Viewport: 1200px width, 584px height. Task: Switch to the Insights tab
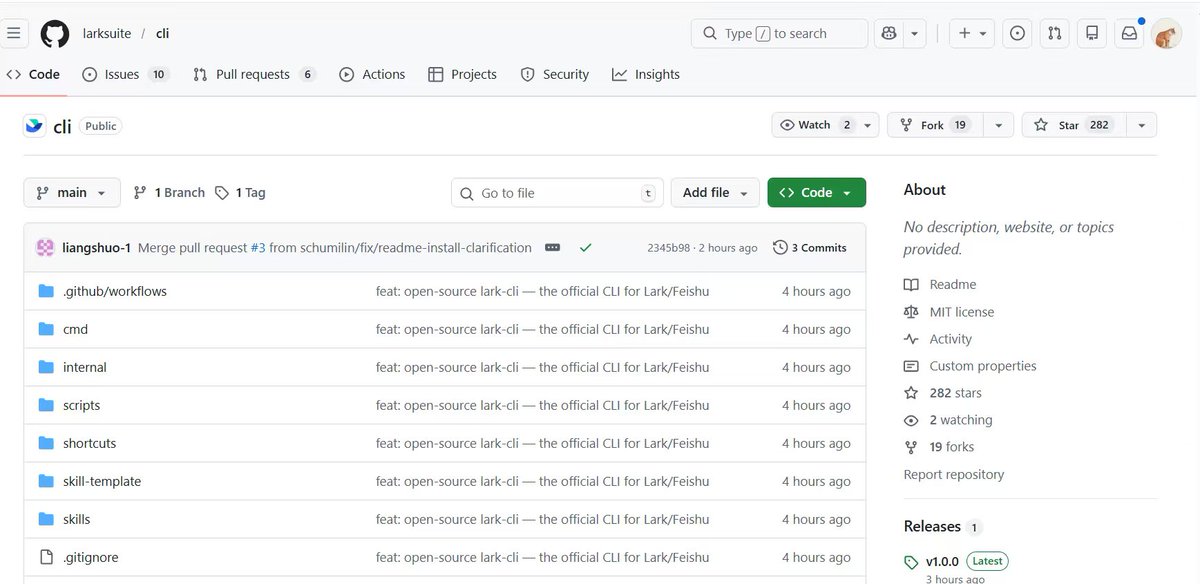[646, 74]
